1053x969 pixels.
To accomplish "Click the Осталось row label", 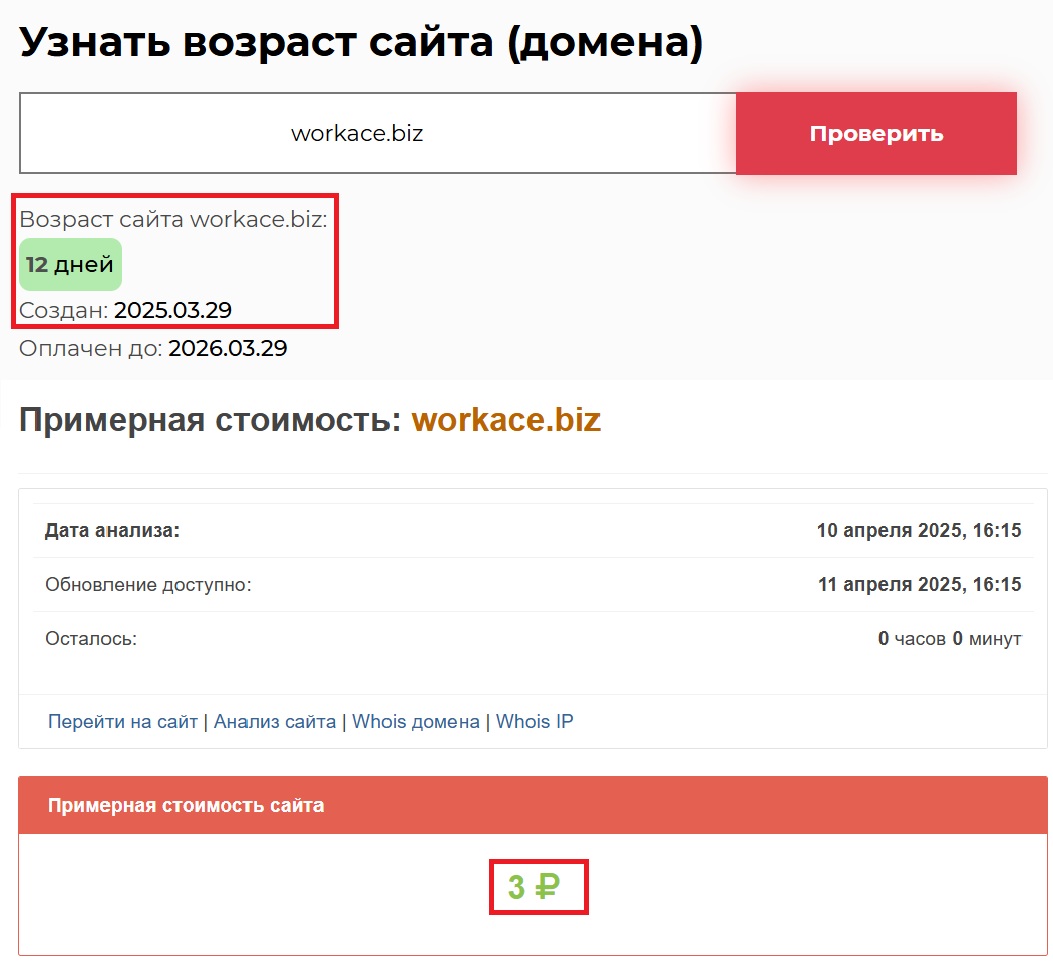I will point(91,639).
